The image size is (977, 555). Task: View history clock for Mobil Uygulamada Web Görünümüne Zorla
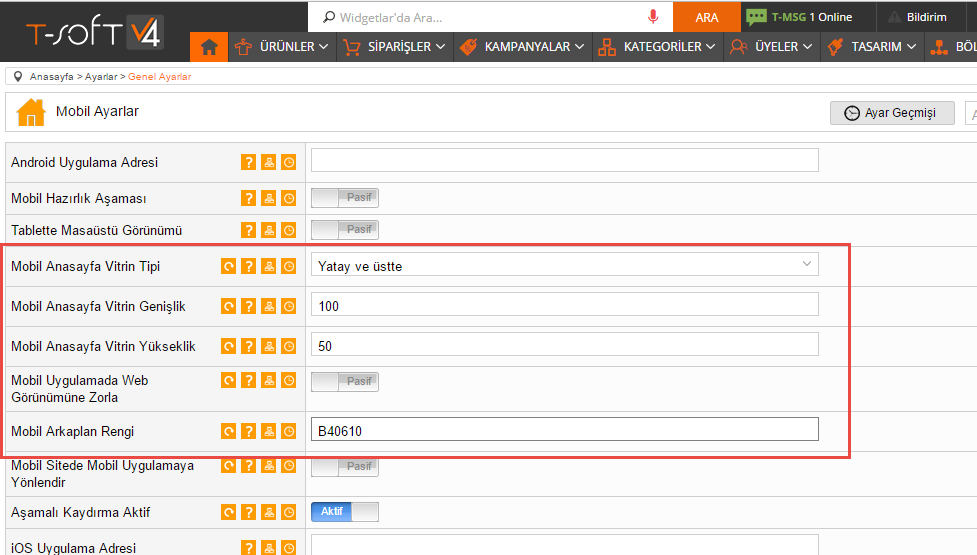pos(288,381)
